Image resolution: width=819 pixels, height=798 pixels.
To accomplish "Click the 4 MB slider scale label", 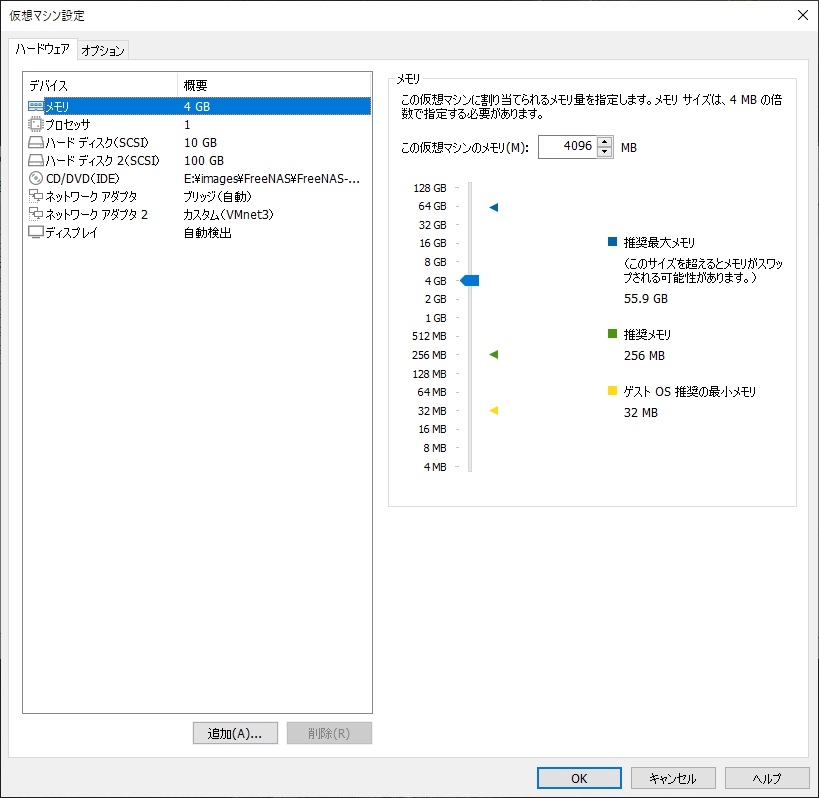I will [435, 467].
